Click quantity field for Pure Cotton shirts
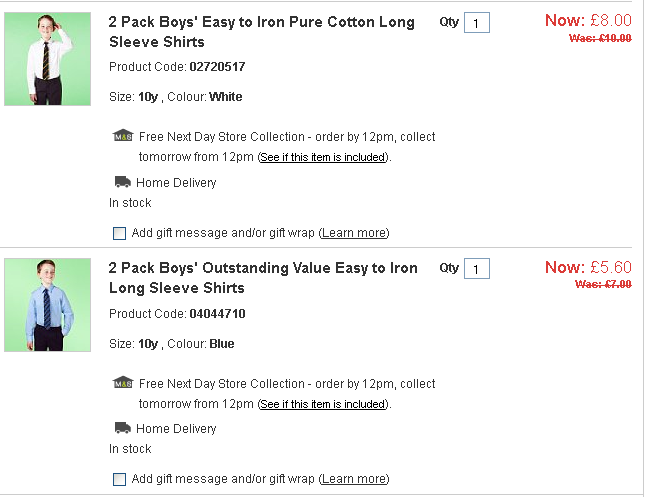The width and height of the screenshot is (647, 497). [x=477, y=23]
